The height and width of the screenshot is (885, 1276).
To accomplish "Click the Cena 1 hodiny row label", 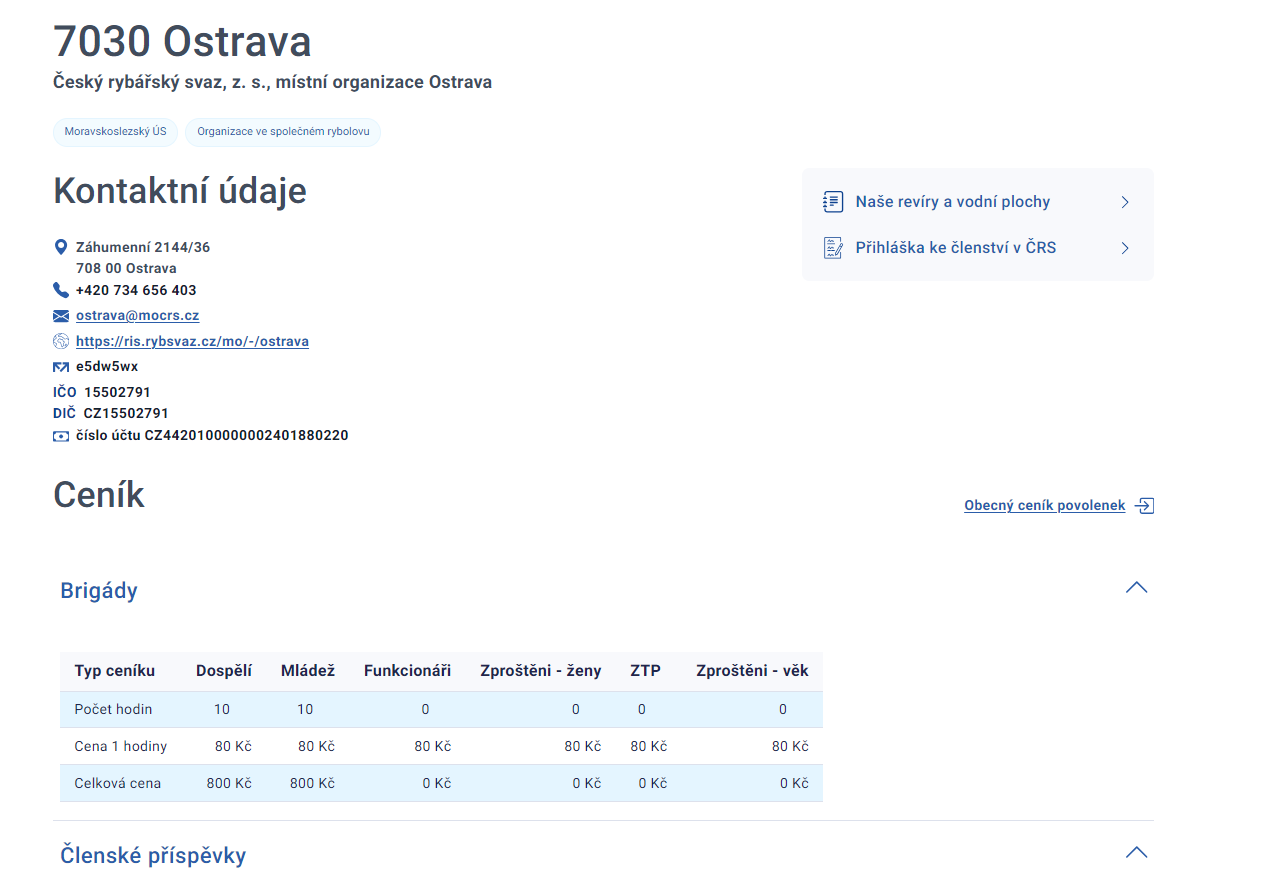I will 120,747.
